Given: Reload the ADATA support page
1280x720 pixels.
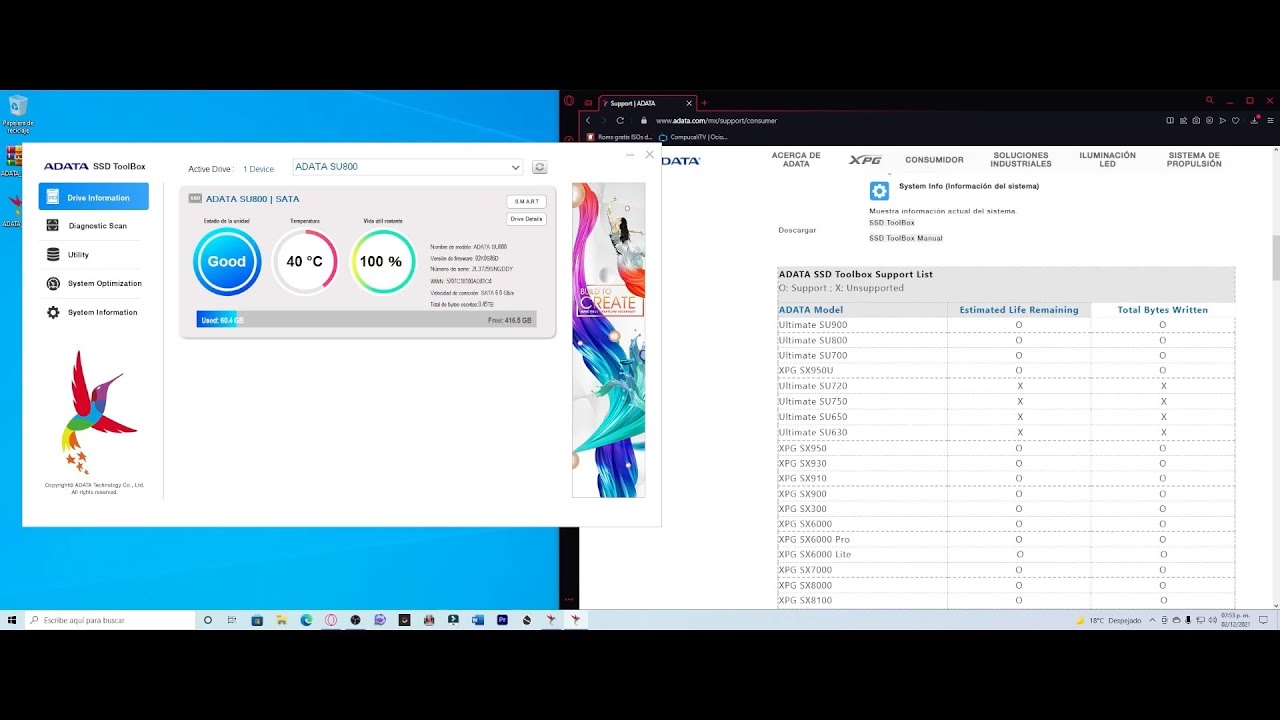Looking at the screenshot, I should (620, 120).
